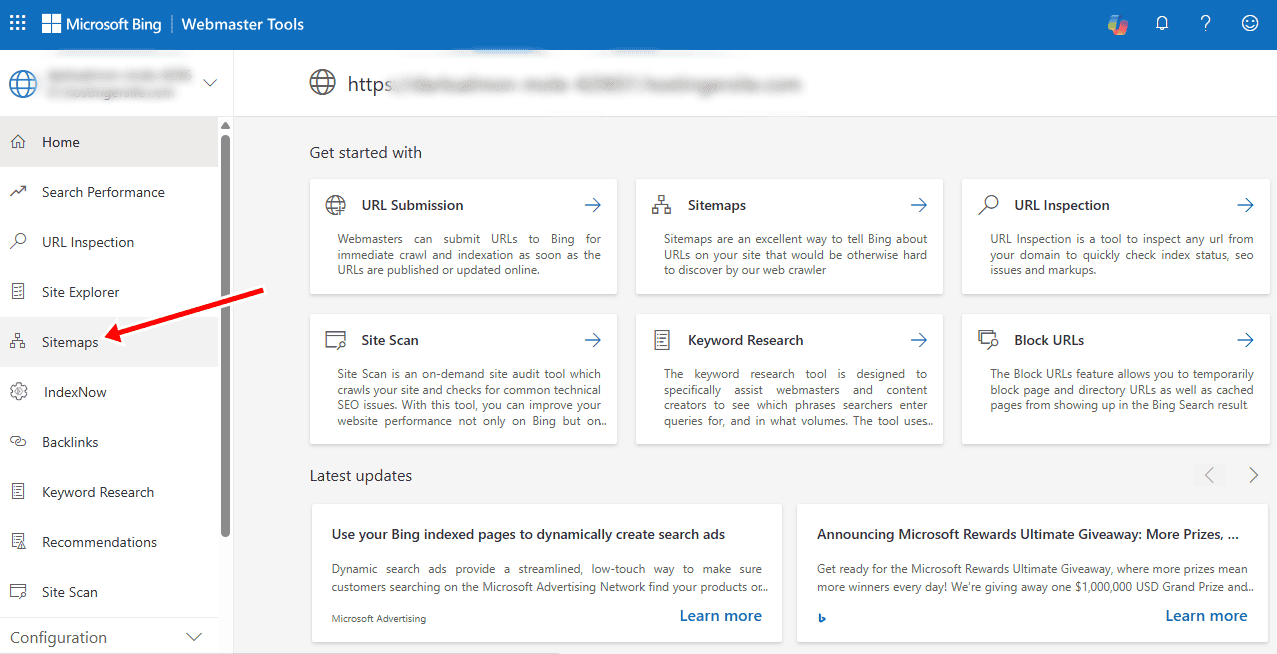Image resolution: width=1277 pixels, height=654 pixels.
Task: Click the URL Submission card title
Action: [412, 205]
